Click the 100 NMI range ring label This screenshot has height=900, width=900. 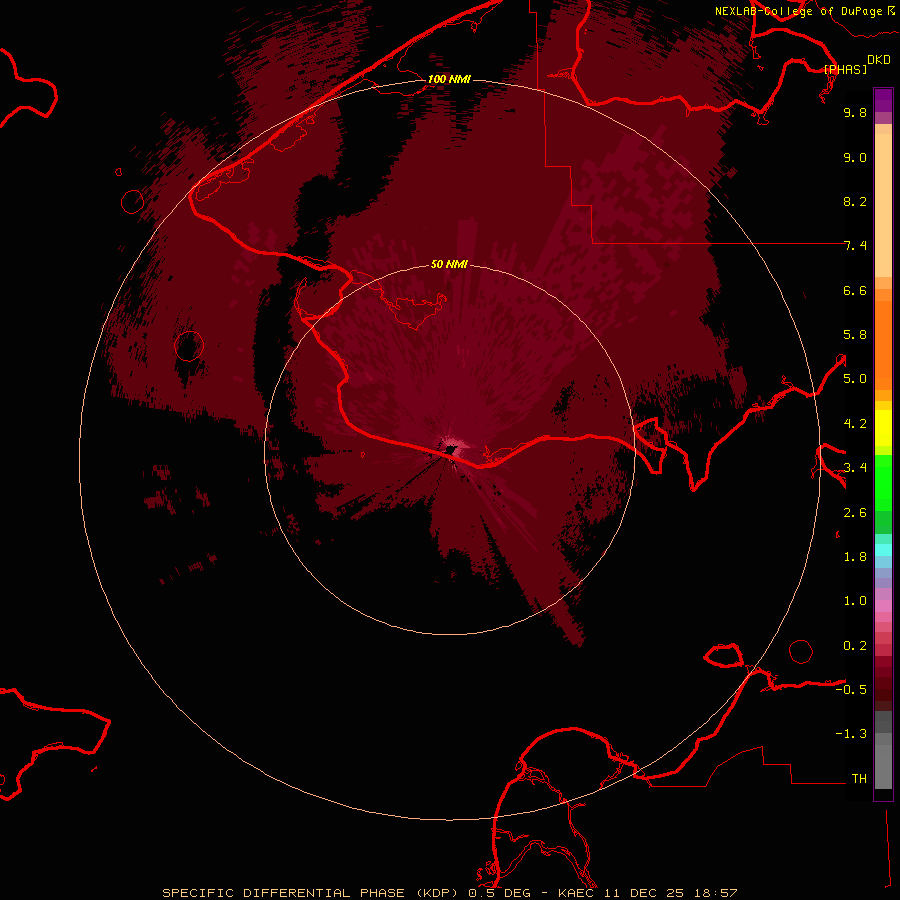coord(449,79)
